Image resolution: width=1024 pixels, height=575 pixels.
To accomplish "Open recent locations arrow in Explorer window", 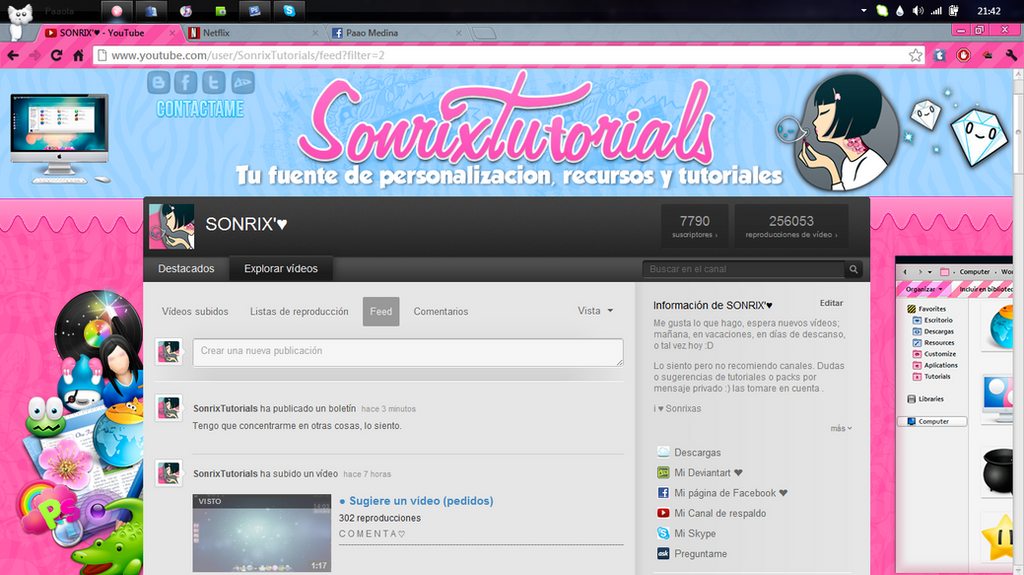I will [x=930, y=272].
